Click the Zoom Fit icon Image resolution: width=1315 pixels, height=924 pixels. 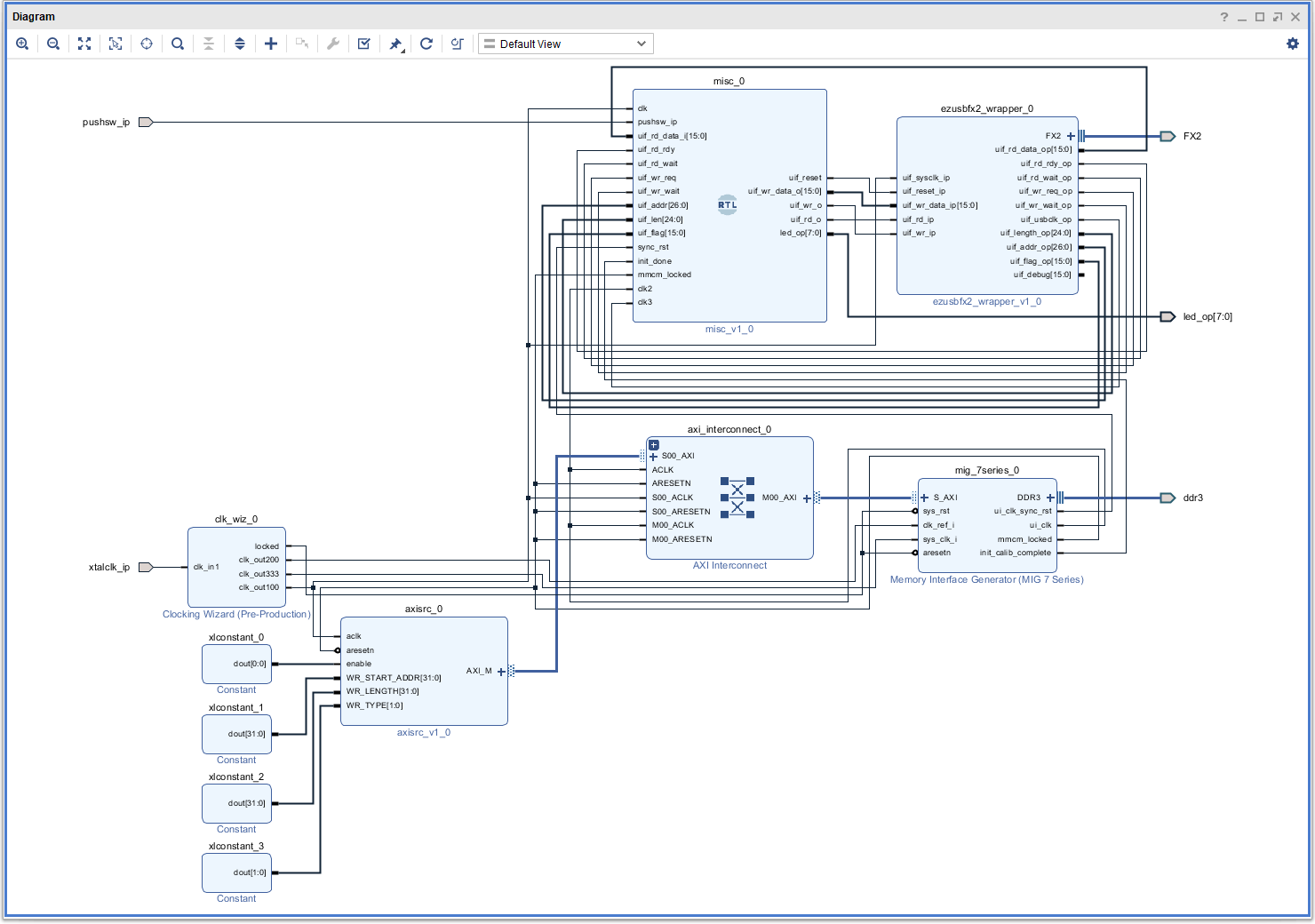coord(84,44)
